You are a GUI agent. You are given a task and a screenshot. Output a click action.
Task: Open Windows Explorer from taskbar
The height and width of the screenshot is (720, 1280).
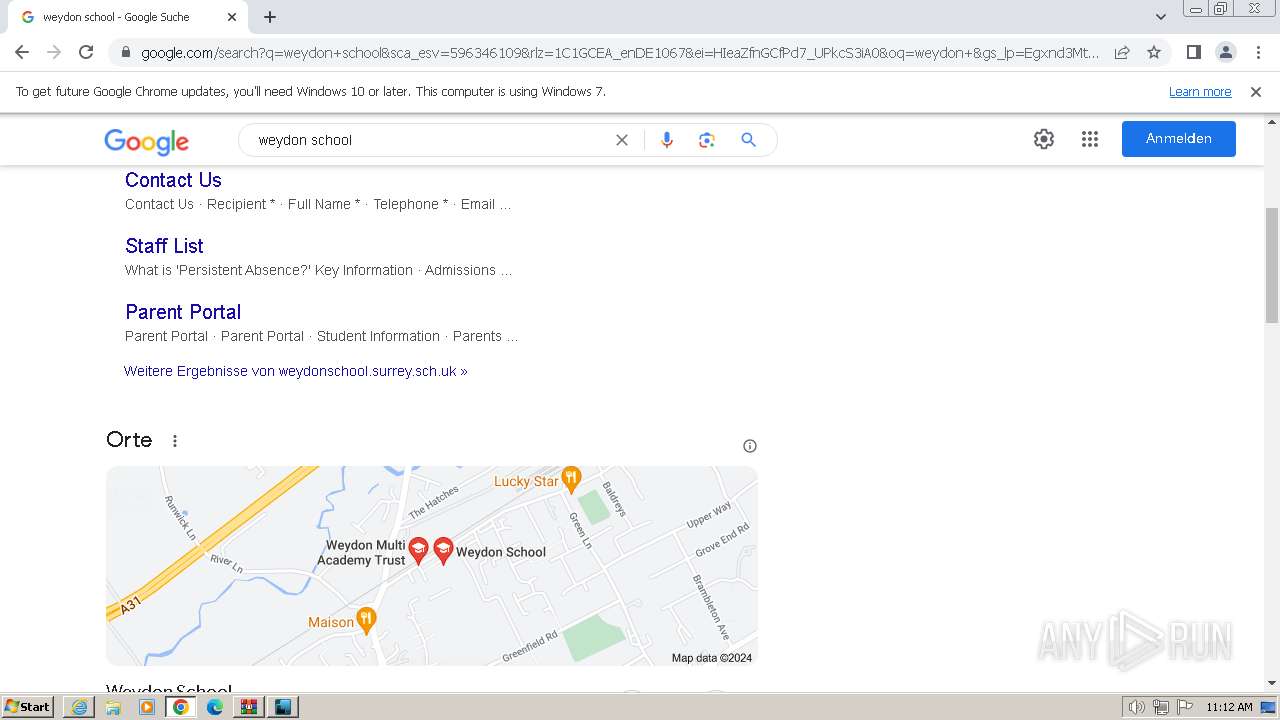point(113,707)
